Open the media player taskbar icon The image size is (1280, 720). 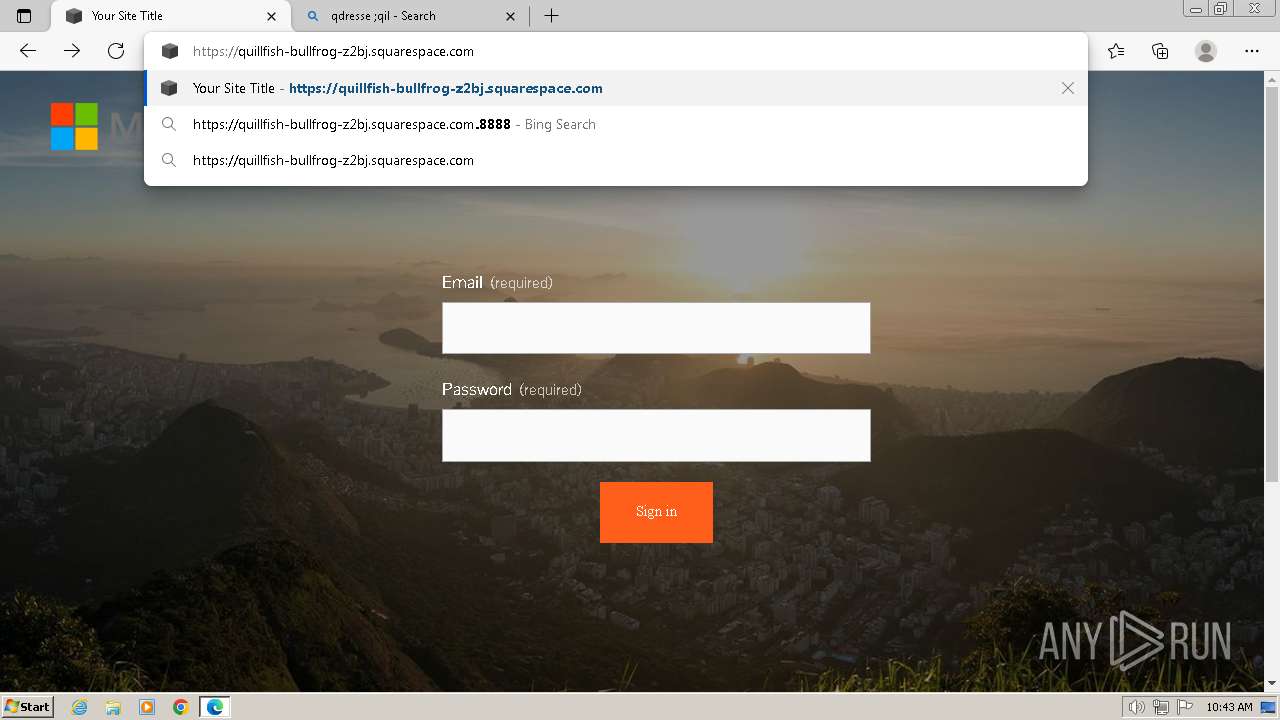pyautogui.click(x=147, y=707)
